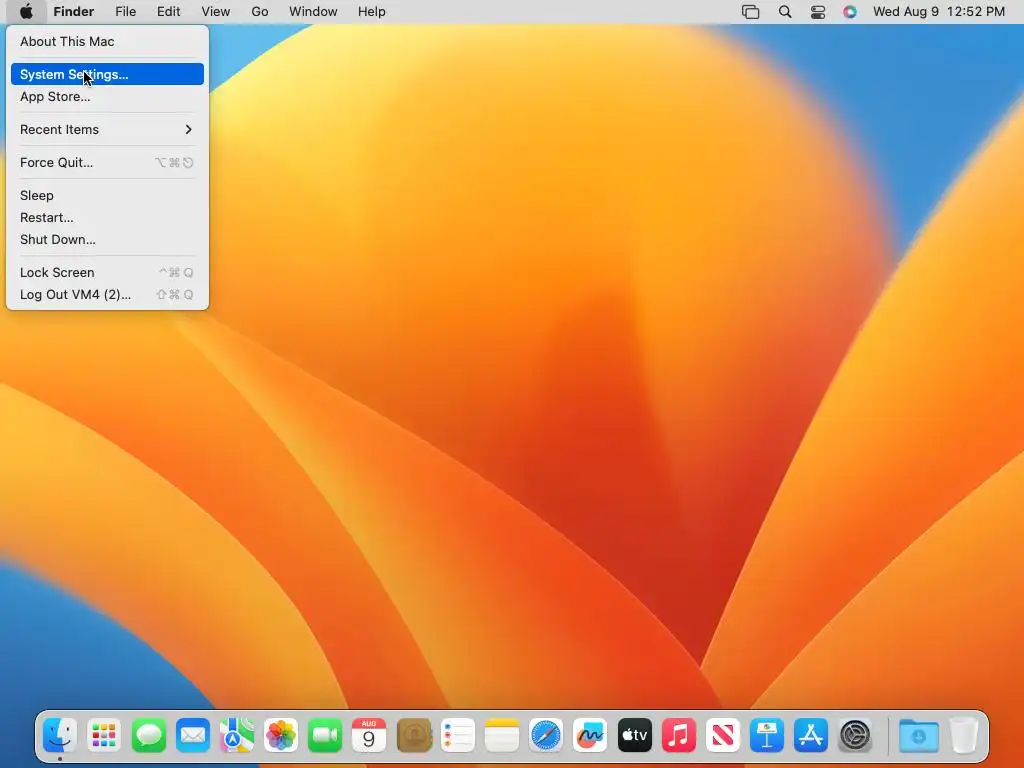Open Control Center in menu bar
This screenshot has width=1024, height=768.
coord(818,12)
